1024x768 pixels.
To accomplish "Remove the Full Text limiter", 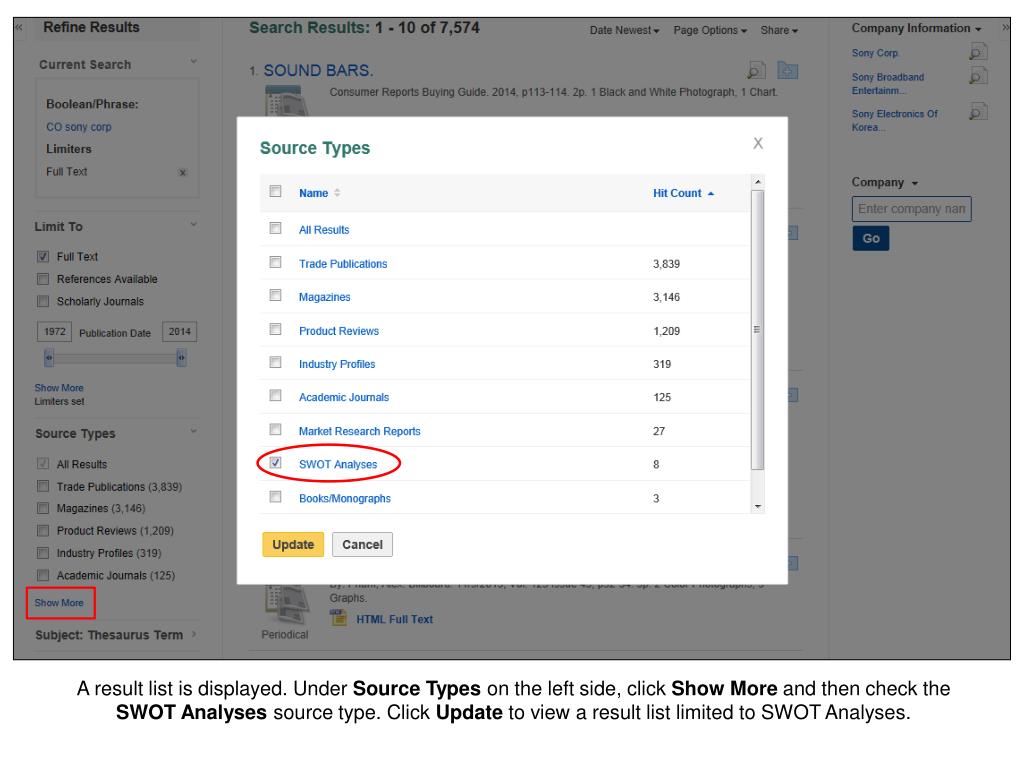I will [x=181, y=172].
